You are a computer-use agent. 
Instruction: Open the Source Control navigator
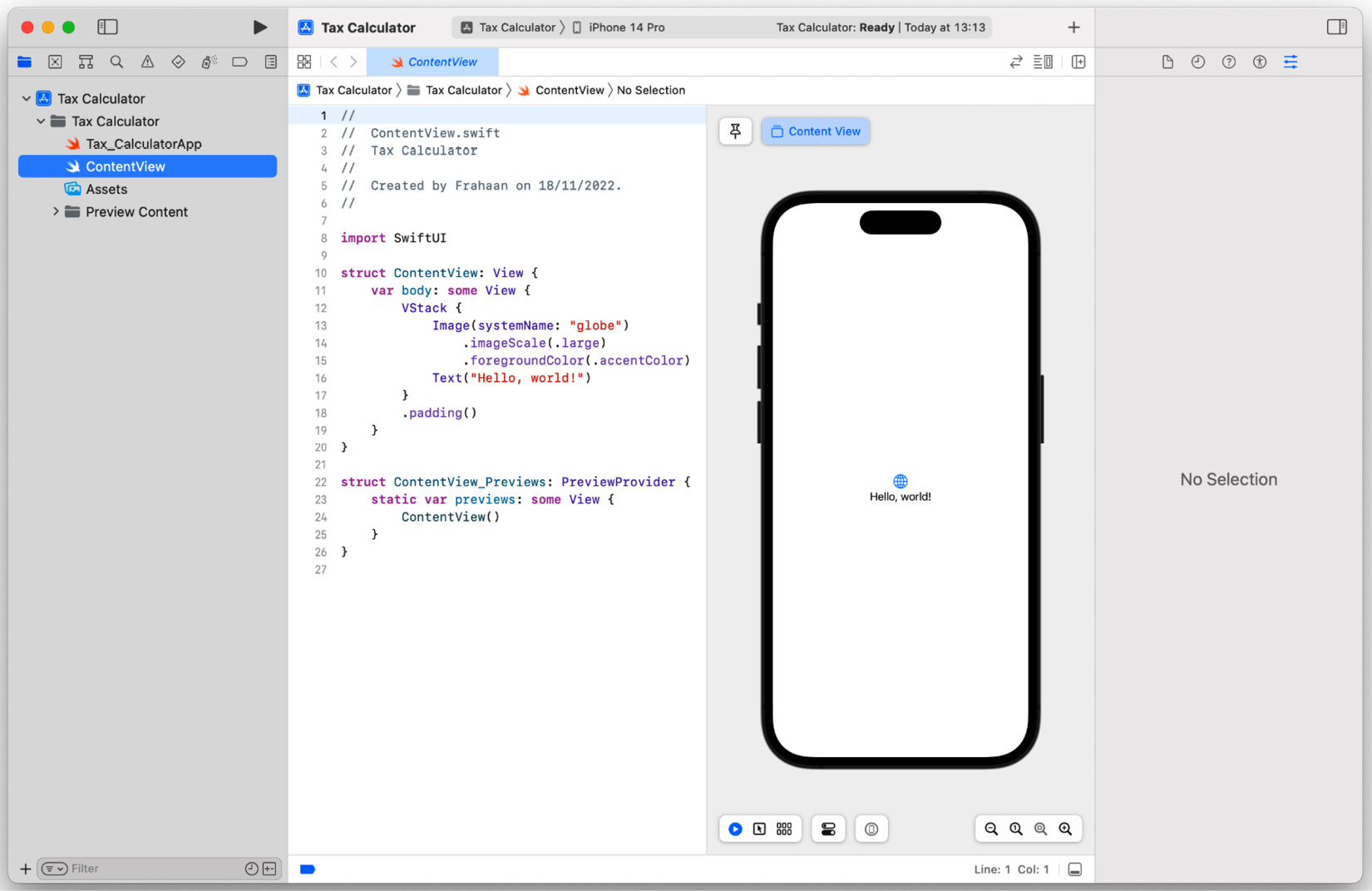pos(55,62)
